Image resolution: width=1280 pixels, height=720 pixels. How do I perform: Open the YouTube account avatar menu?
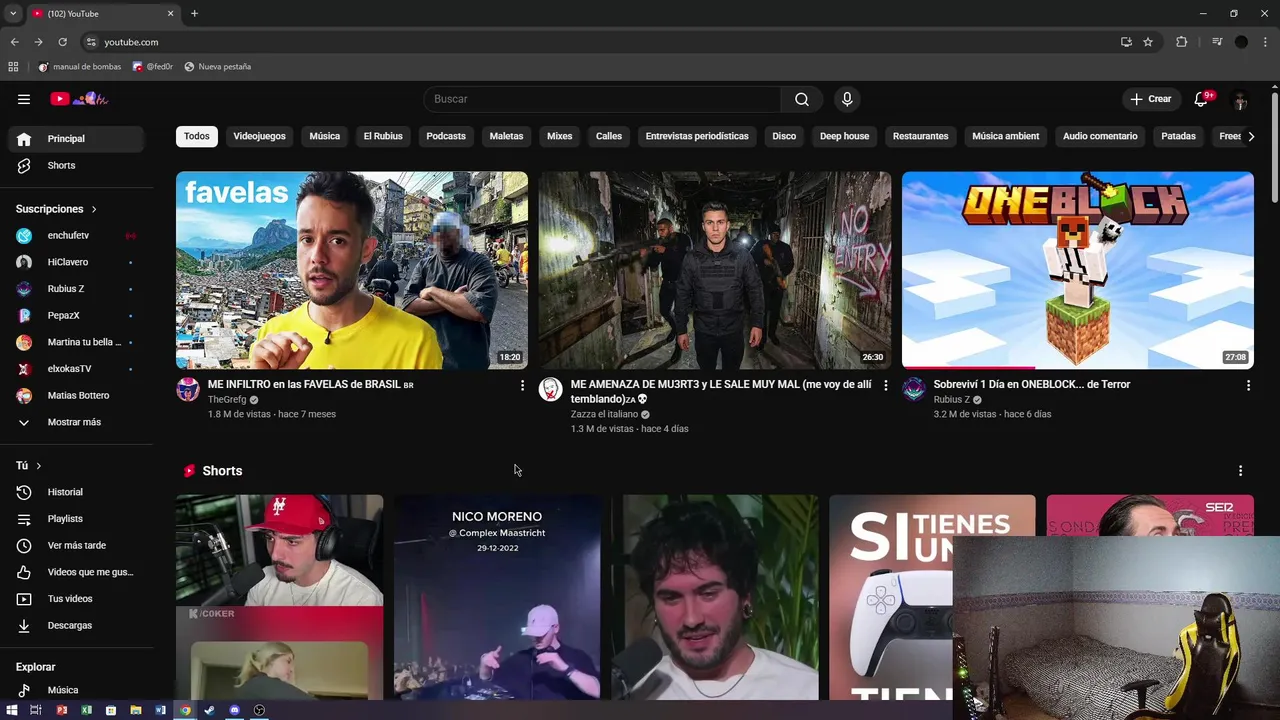point(1240,99)
